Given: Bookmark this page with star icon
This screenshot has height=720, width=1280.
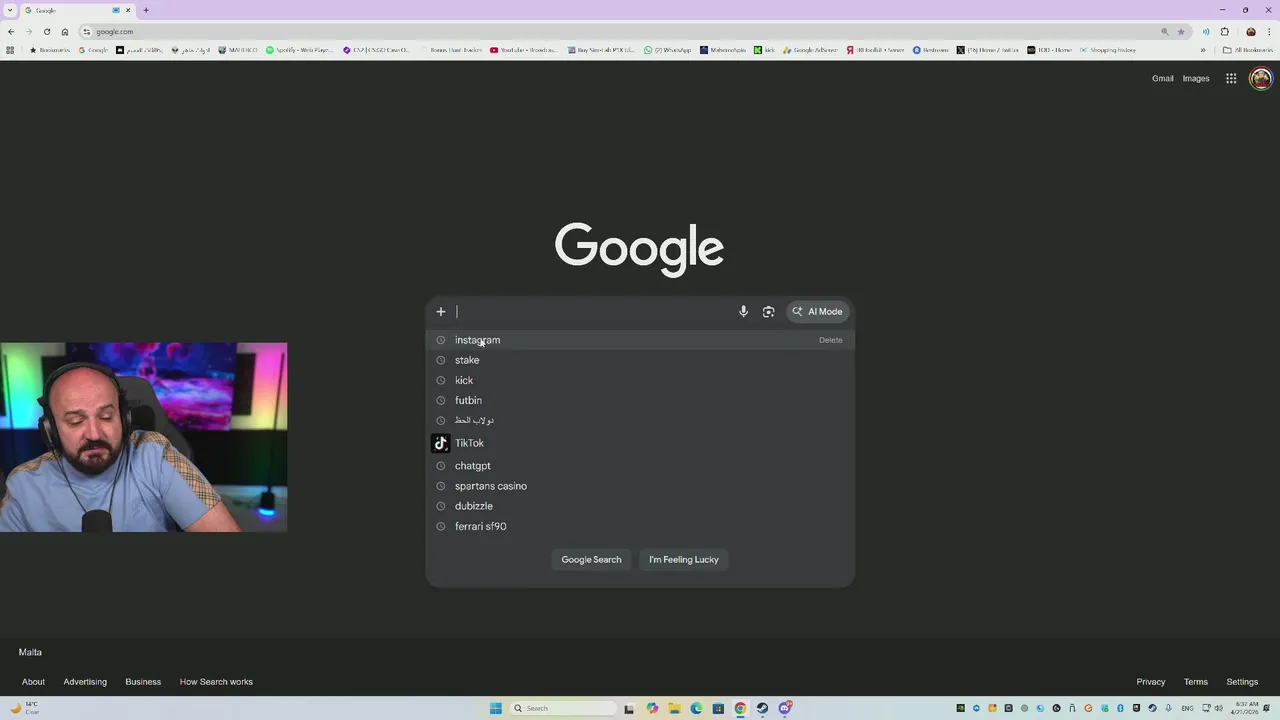Looking at the screenshot, I should tap(1181, 31).
